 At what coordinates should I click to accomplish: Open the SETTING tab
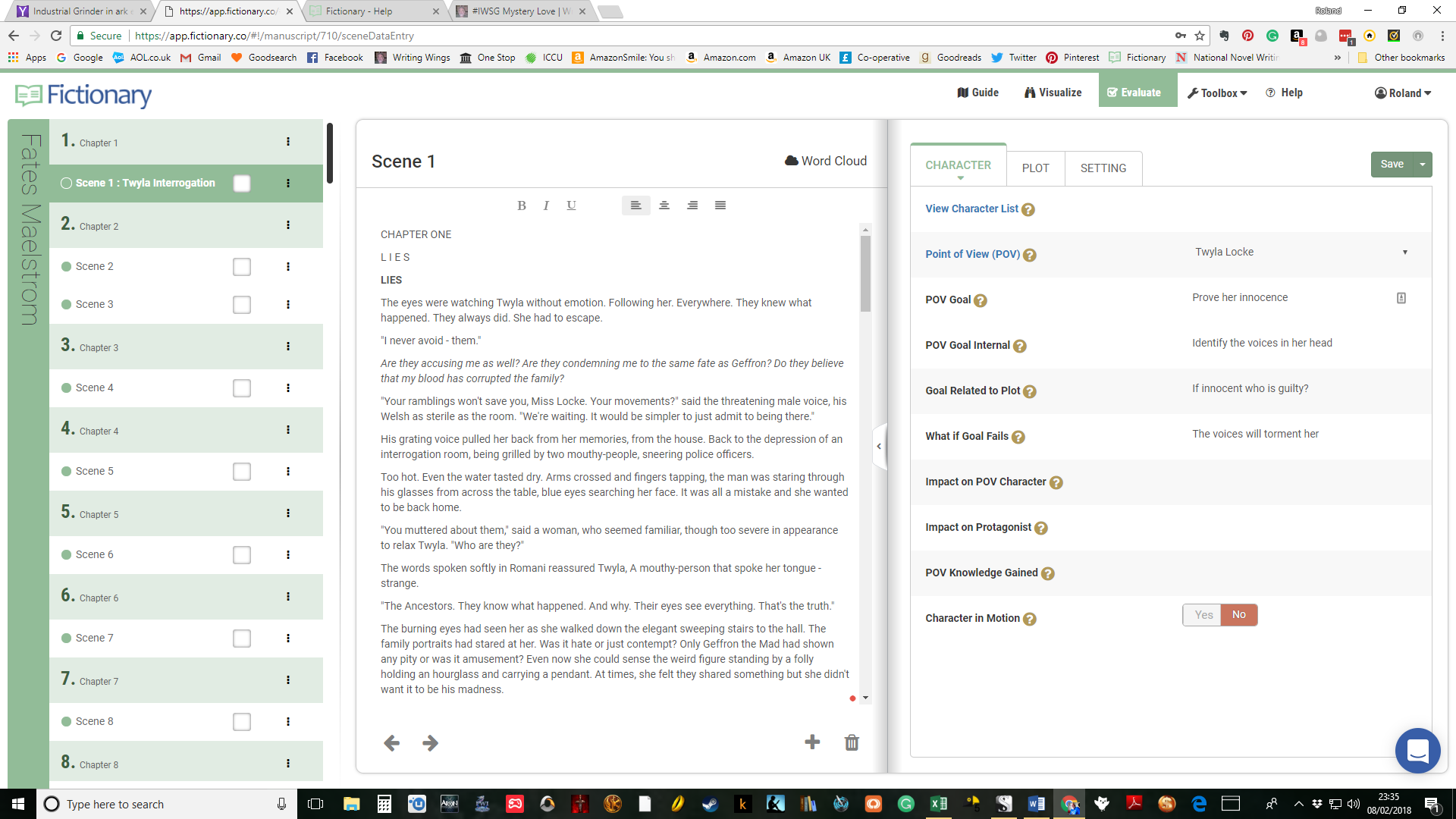point(1103,168)
